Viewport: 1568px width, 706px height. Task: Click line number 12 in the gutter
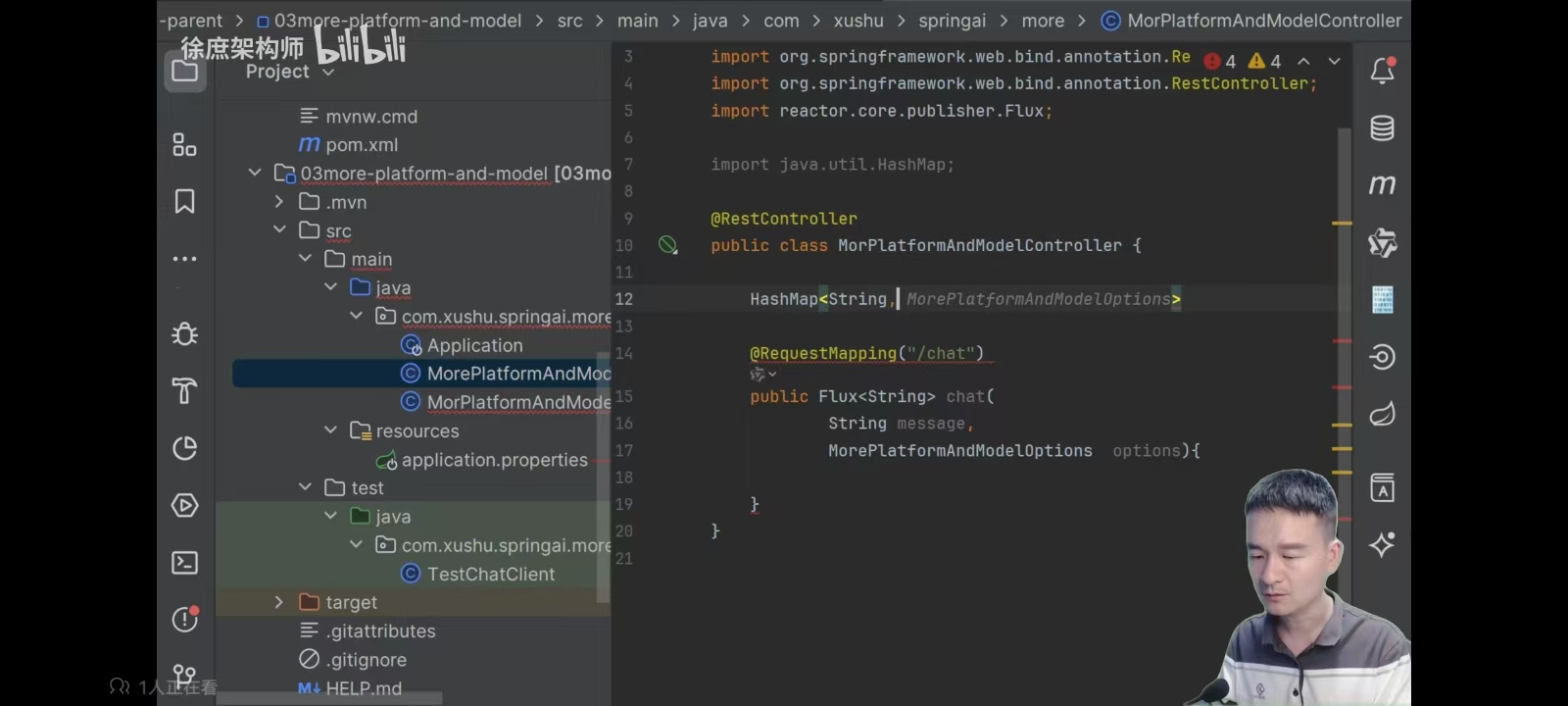point(623,299)
